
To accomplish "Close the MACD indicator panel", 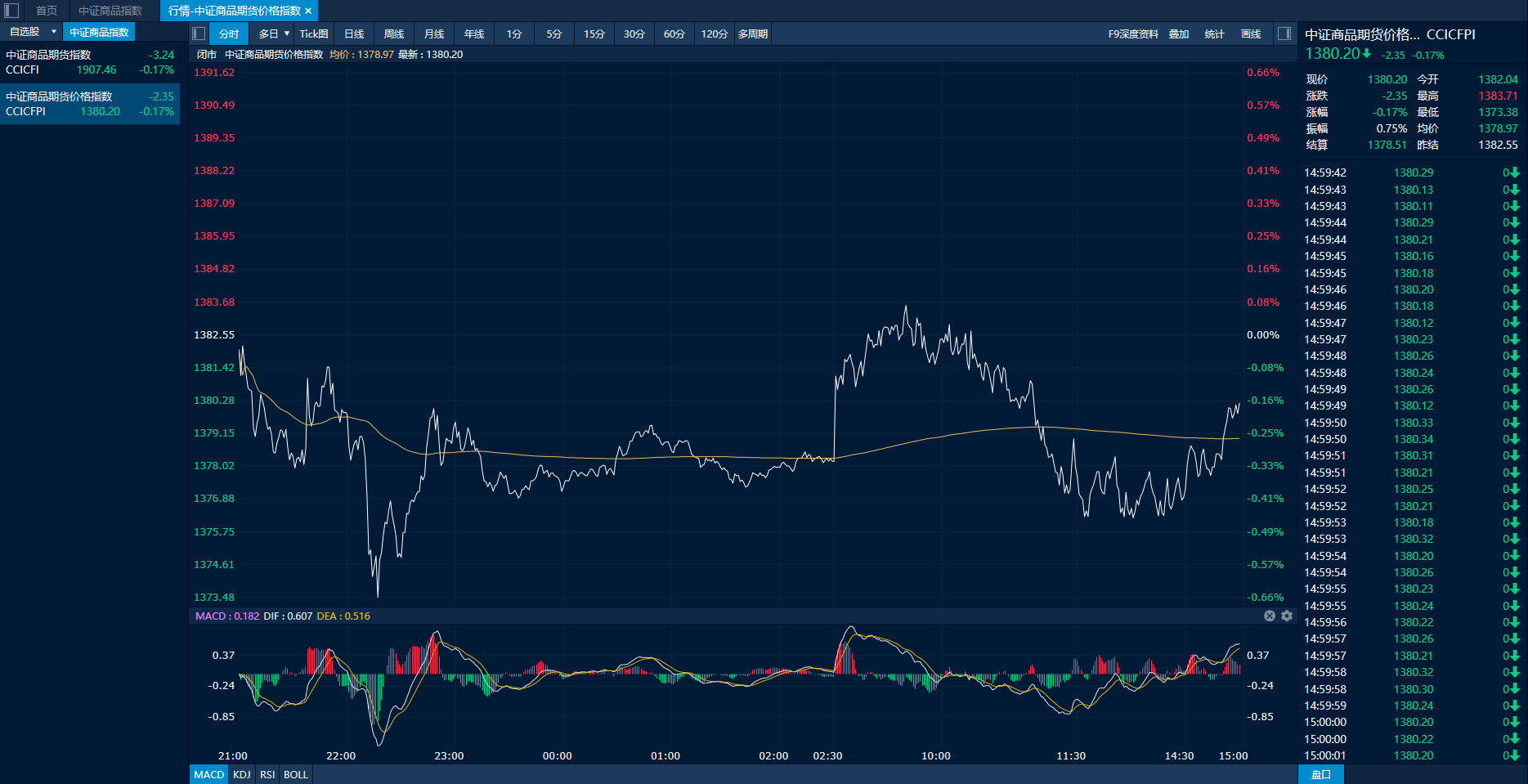I will pyautogui.click(x=1270, y=616).
